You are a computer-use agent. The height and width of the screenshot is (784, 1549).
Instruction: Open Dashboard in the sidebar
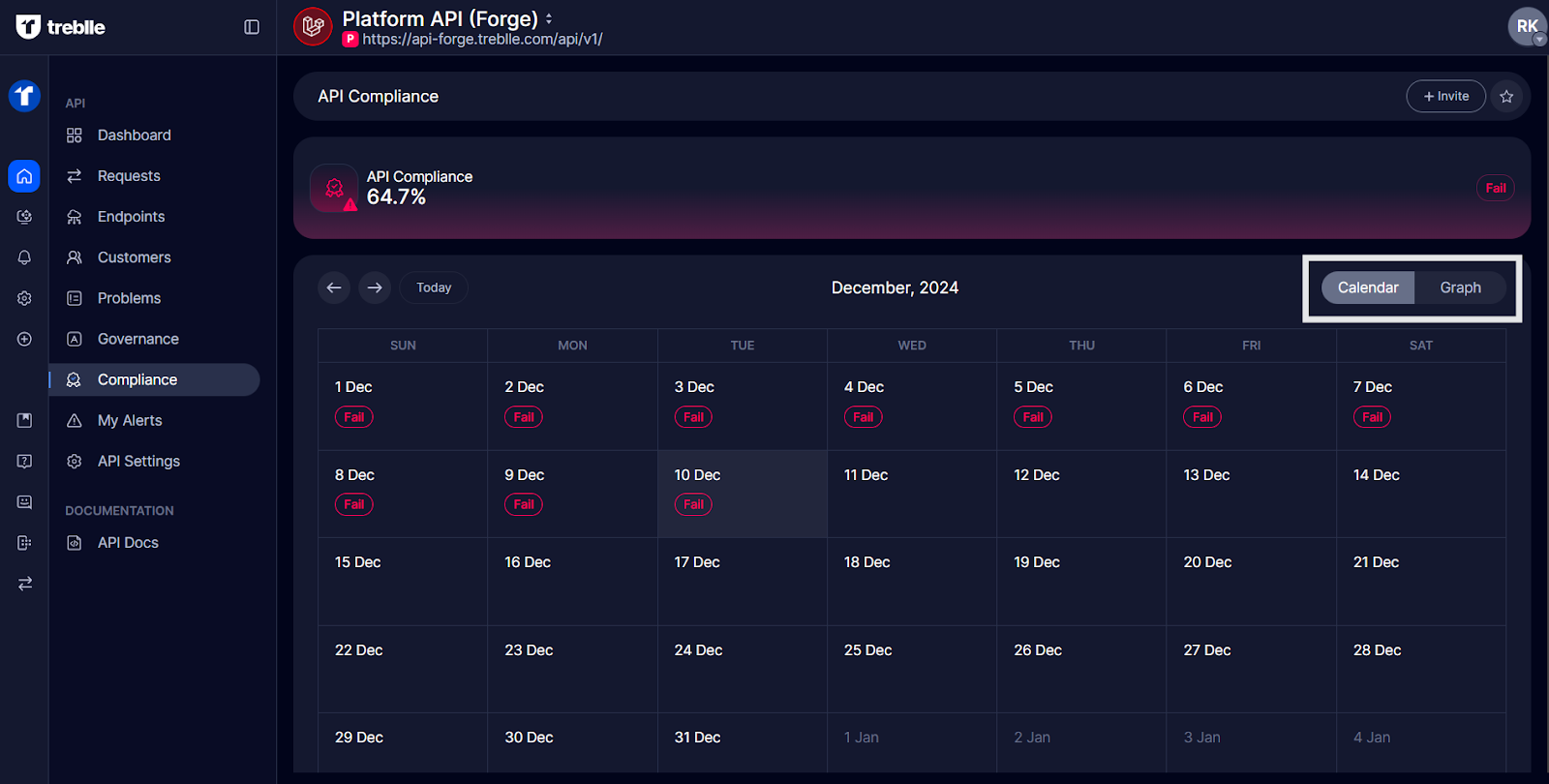coord(134,136)
